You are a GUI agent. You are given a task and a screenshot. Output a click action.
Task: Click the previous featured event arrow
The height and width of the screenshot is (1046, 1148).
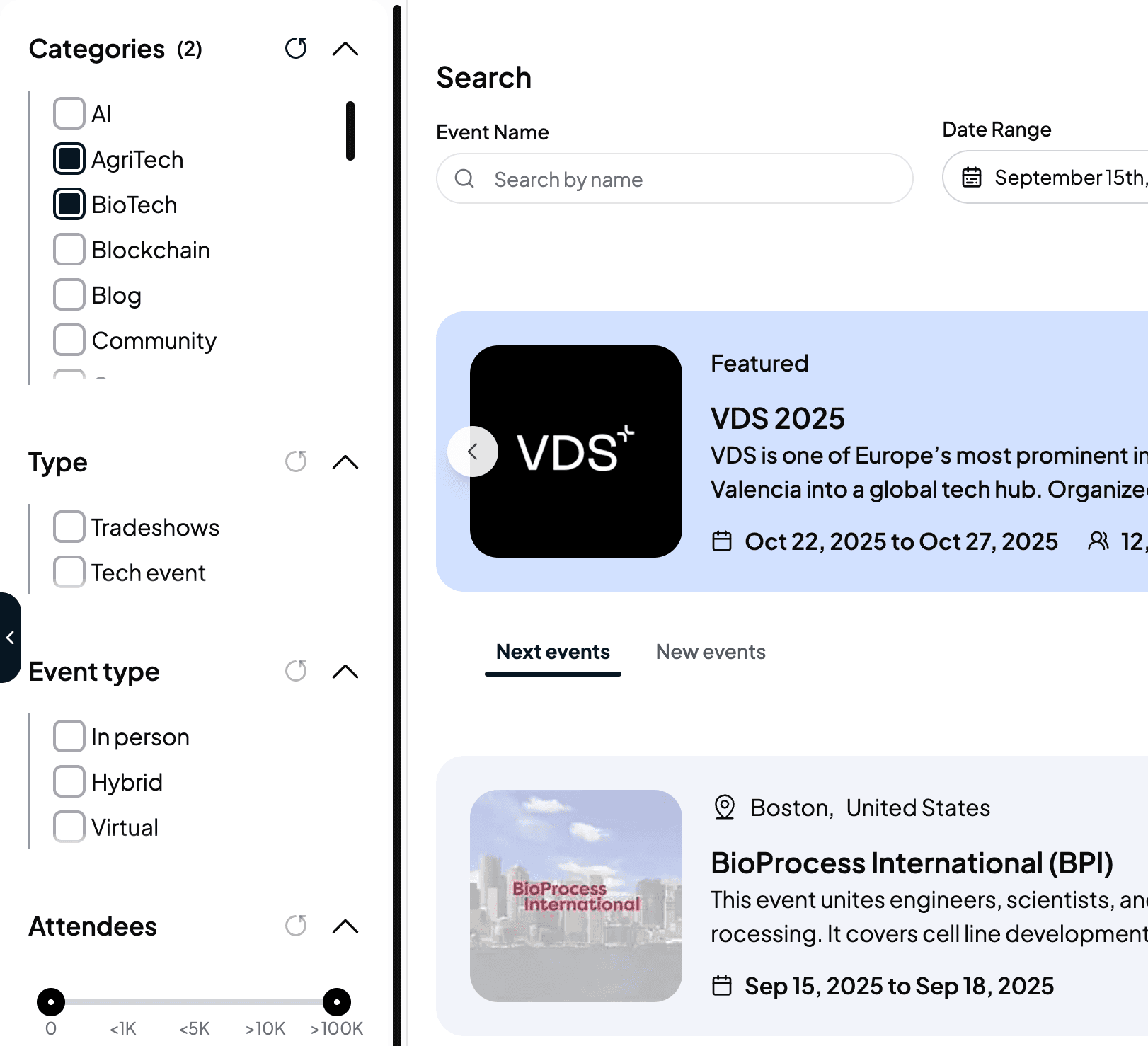click(x=473, y=452)
